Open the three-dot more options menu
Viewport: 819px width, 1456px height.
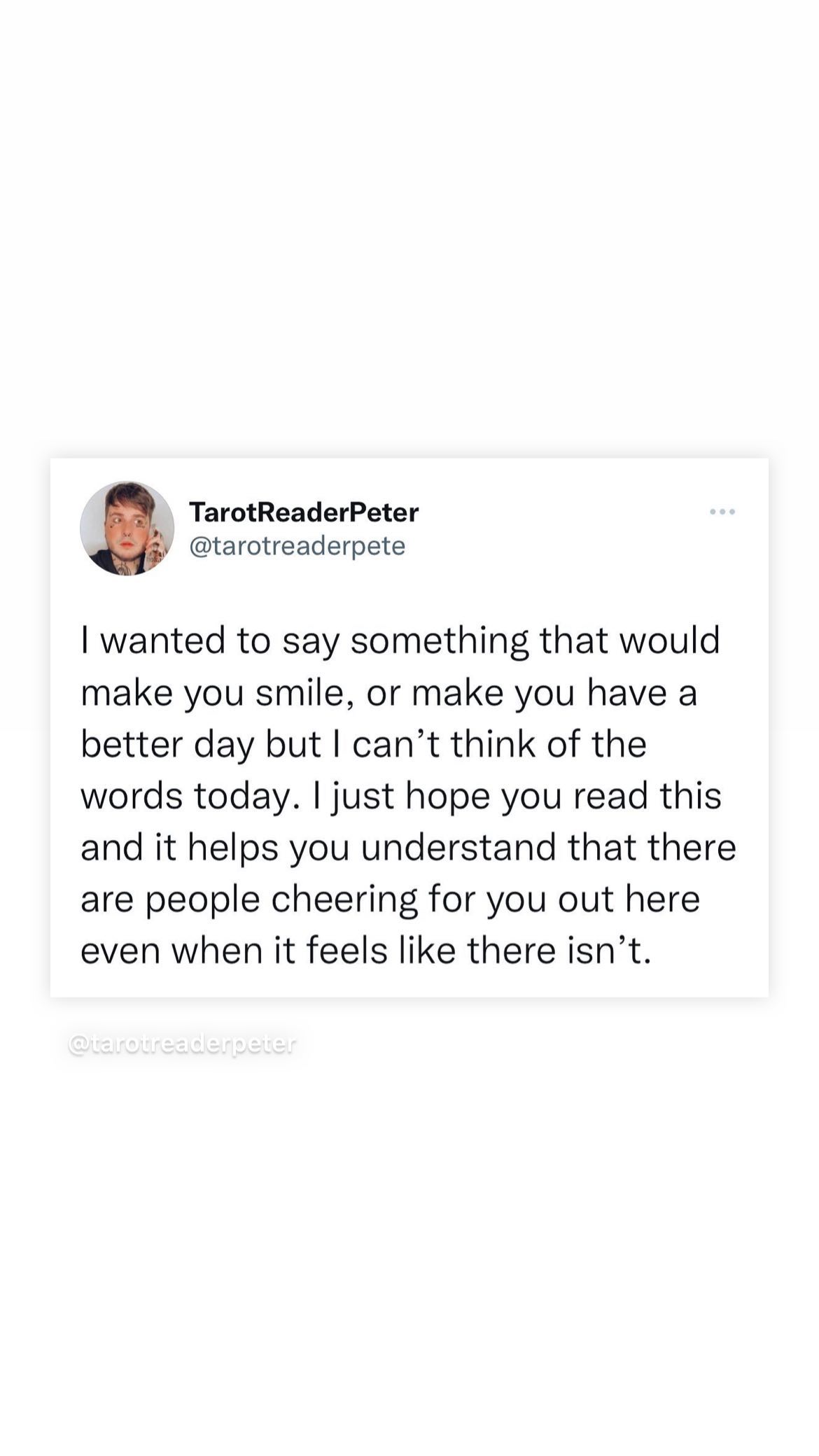722,512
